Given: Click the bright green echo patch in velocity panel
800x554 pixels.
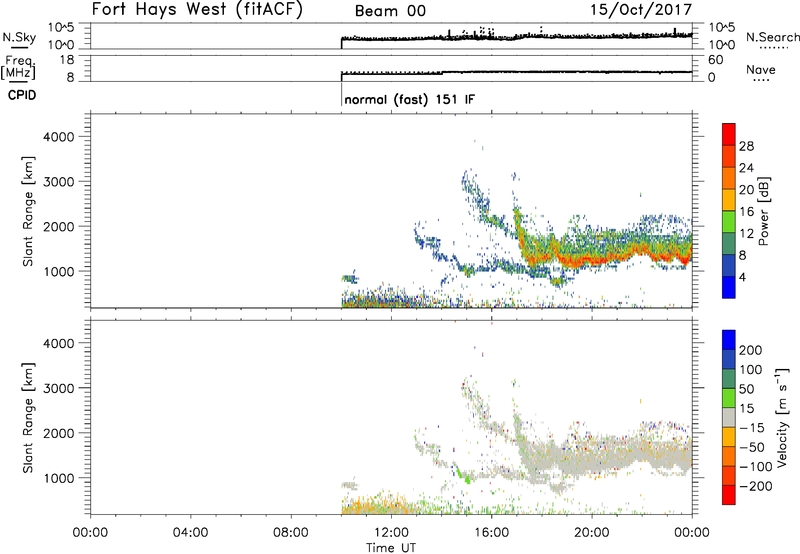Looking at the screenshot, I should pos(465,476).
